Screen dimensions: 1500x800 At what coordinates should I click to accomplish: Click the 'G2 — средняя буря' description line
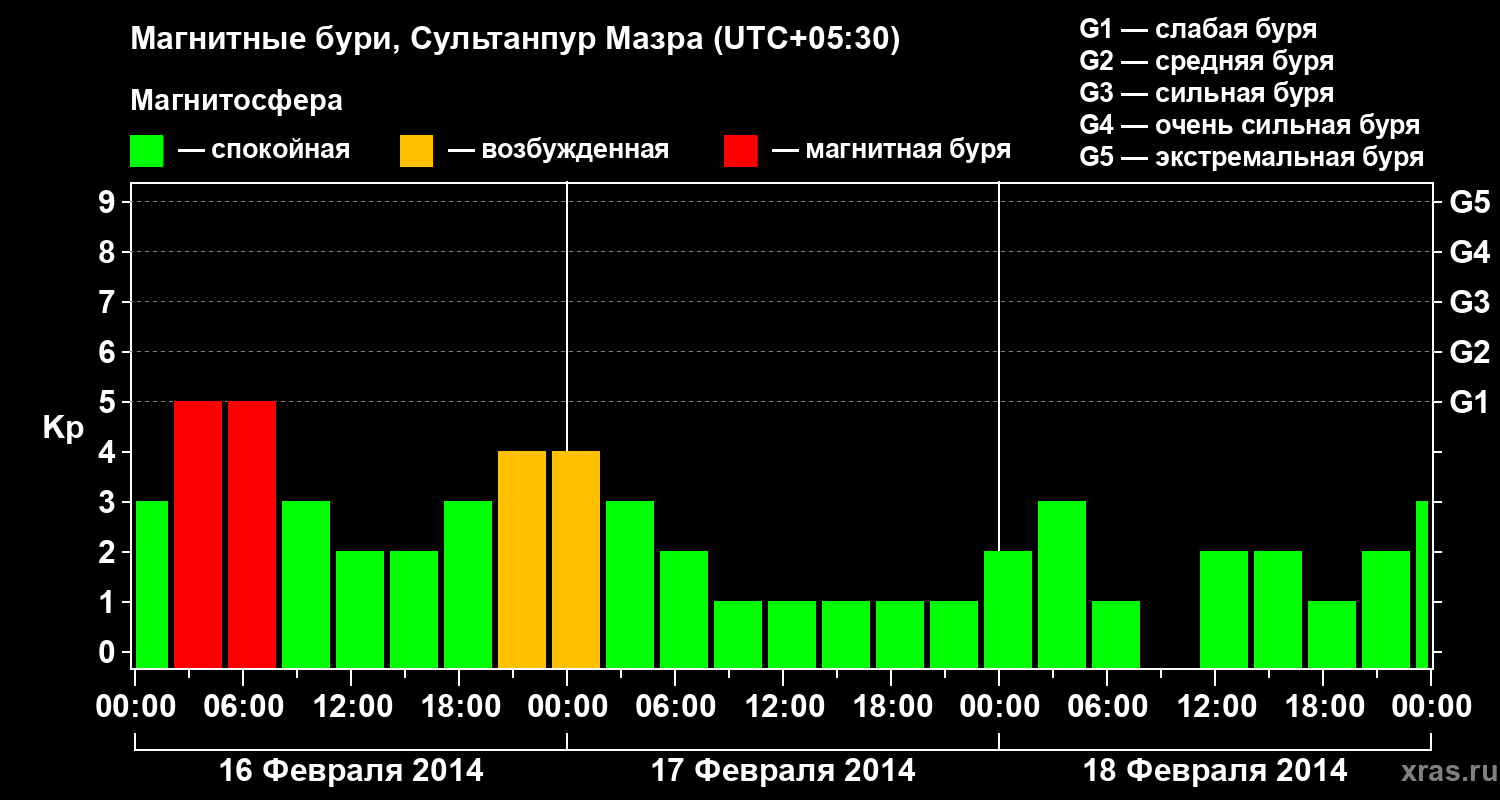pyautogui.click(x=1207, y=61)
